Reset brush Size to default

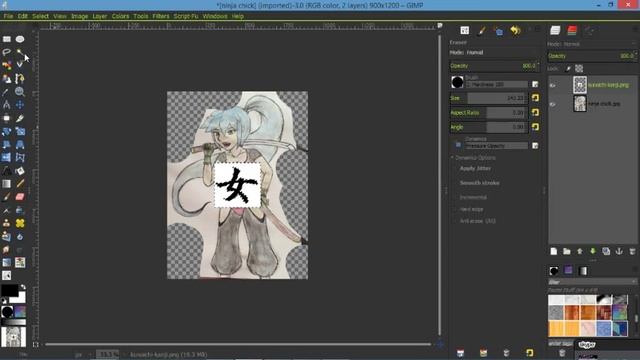(535, 98)
